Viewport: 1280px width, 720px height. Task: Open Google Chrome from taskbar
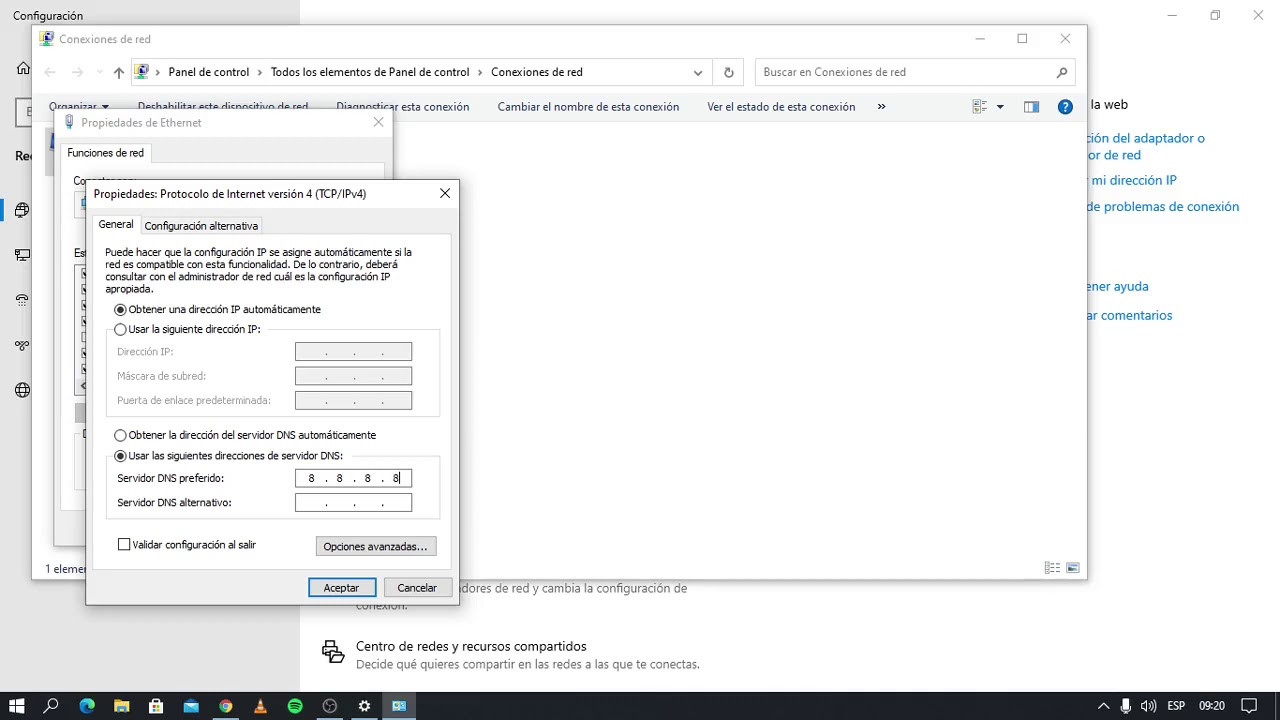pyautogui.click(x=226, y=706)
